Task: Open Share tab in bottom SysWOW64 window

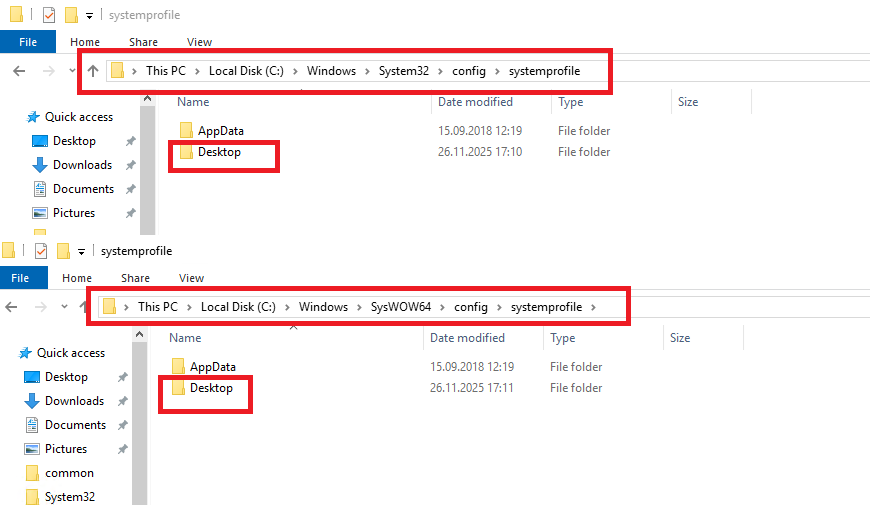Action: pos(135,278)
